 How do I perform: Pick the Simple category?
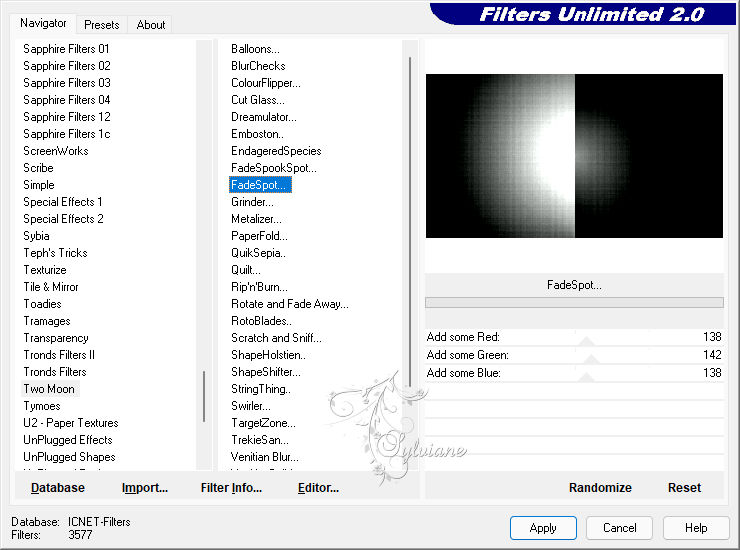39,185
